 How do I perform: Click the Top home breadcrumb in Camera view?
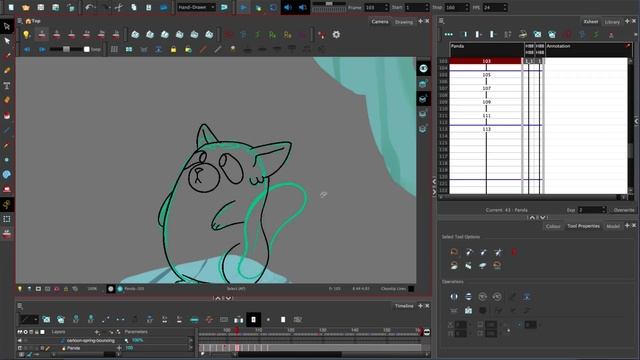pos(33,21)
